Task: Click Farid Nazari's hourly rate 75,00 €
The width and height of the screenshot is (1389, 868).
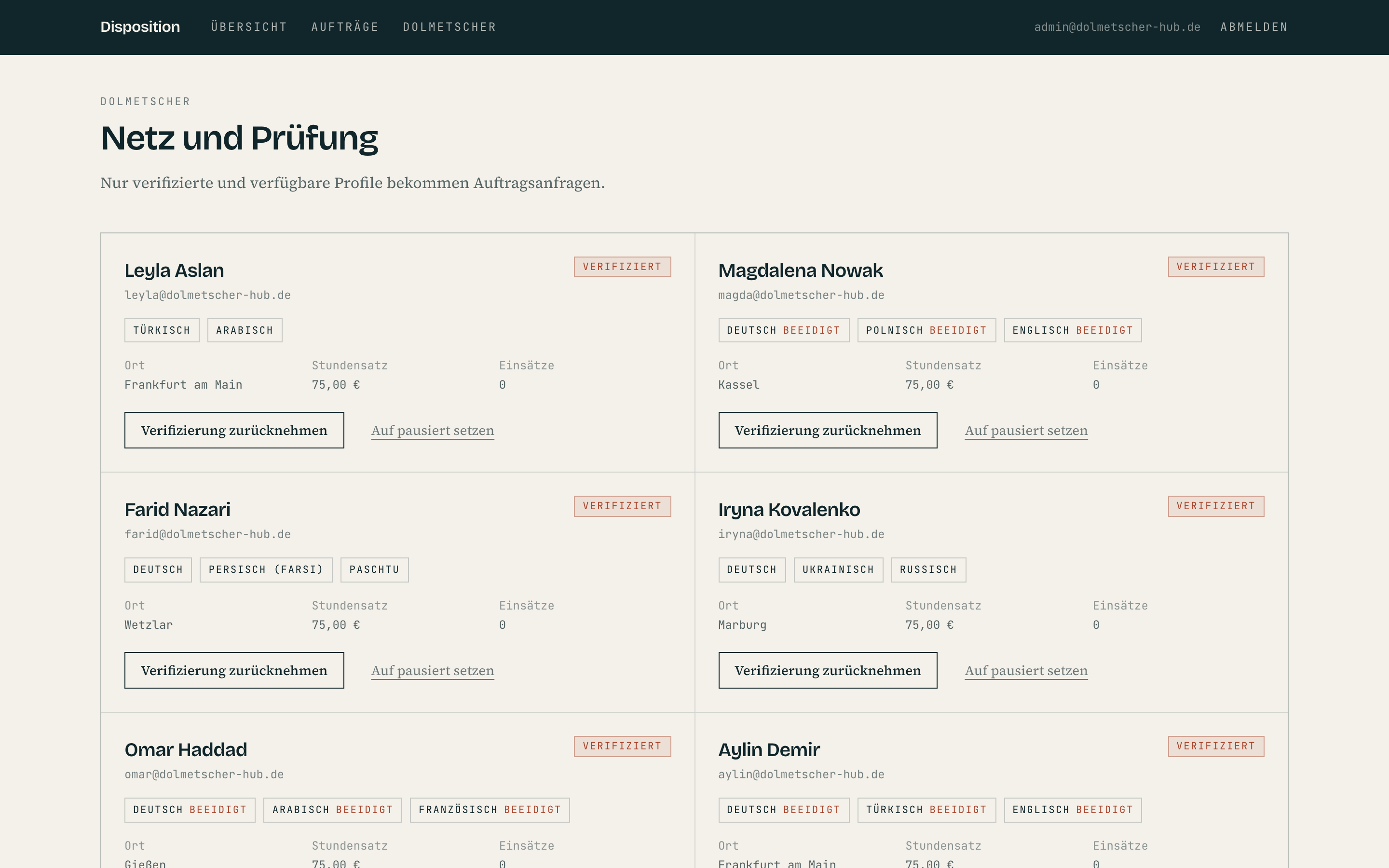Action: point(336,624)
